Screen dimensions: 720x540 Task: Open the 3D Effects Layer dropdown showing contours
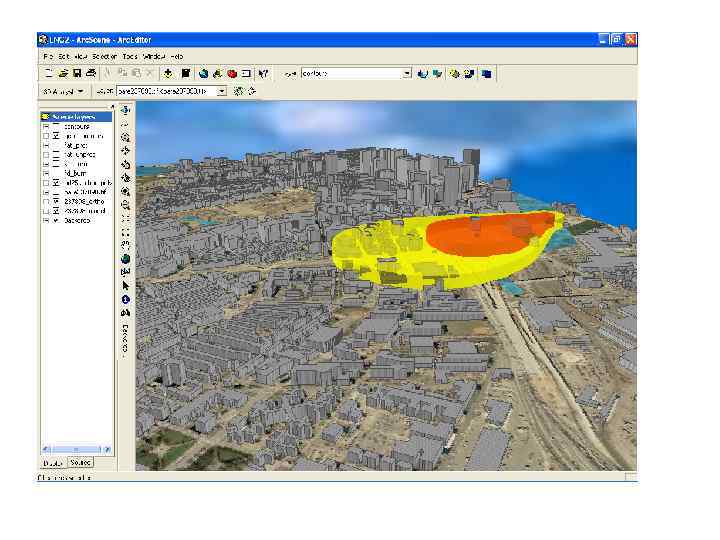[406, 73]
